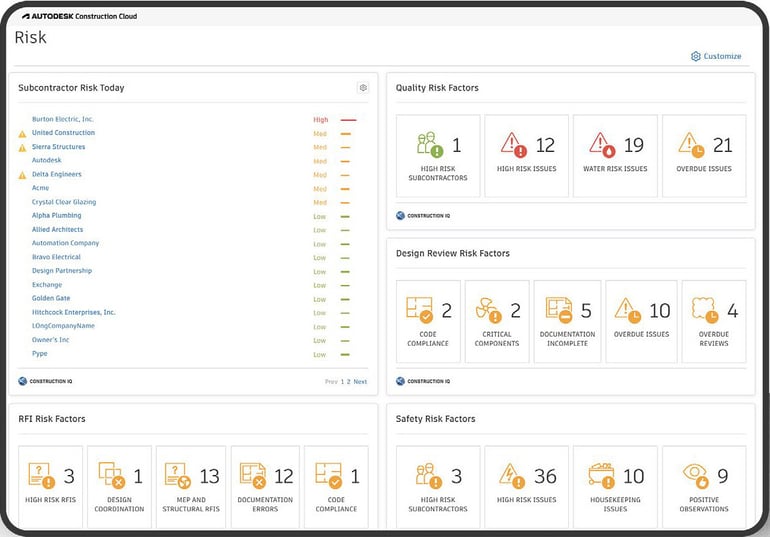Click the count 19 in Water Risk Issues
This screenshot has height=537, width=770.
tap(633, 145)
